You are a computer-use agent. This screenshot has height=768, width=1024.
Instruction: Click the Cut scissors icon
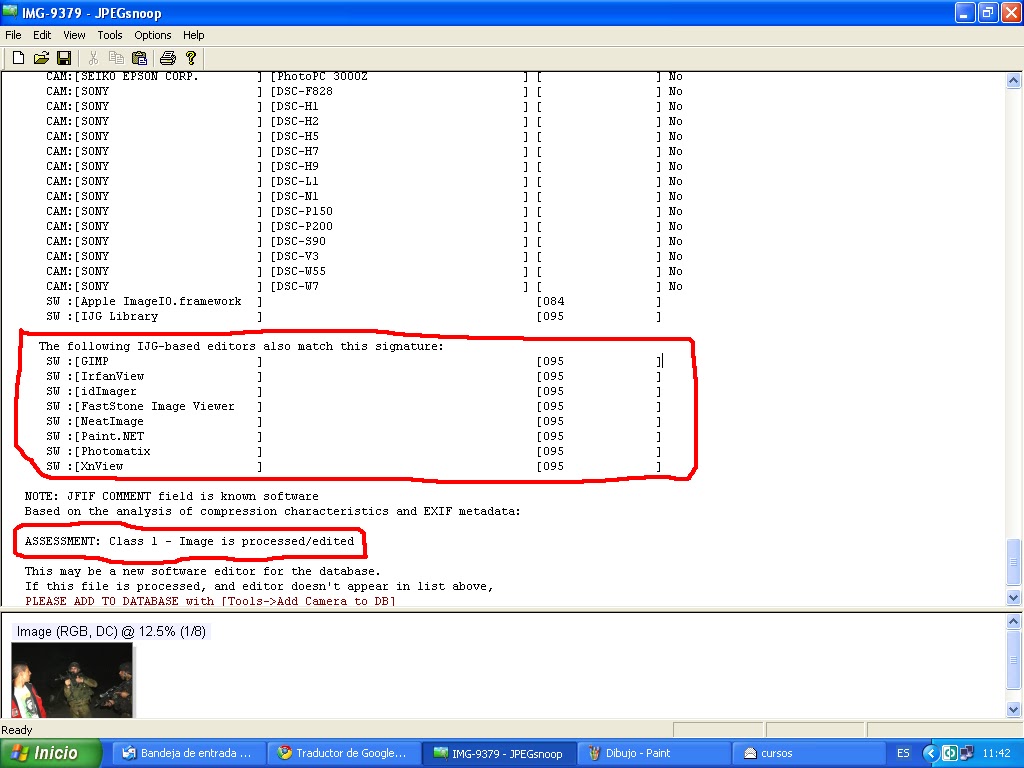coord(93,58)
